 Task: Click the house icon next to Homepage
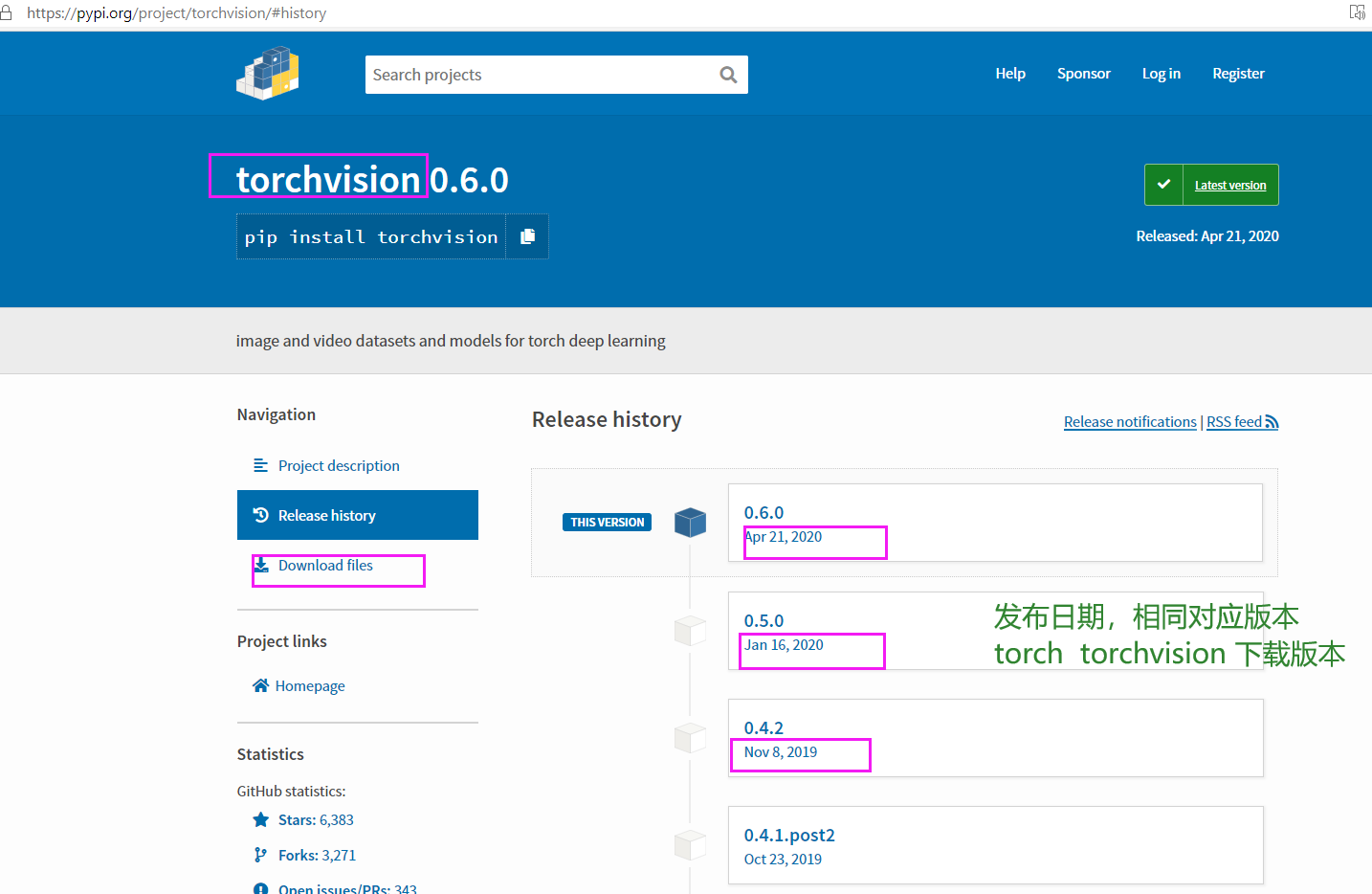259,685
